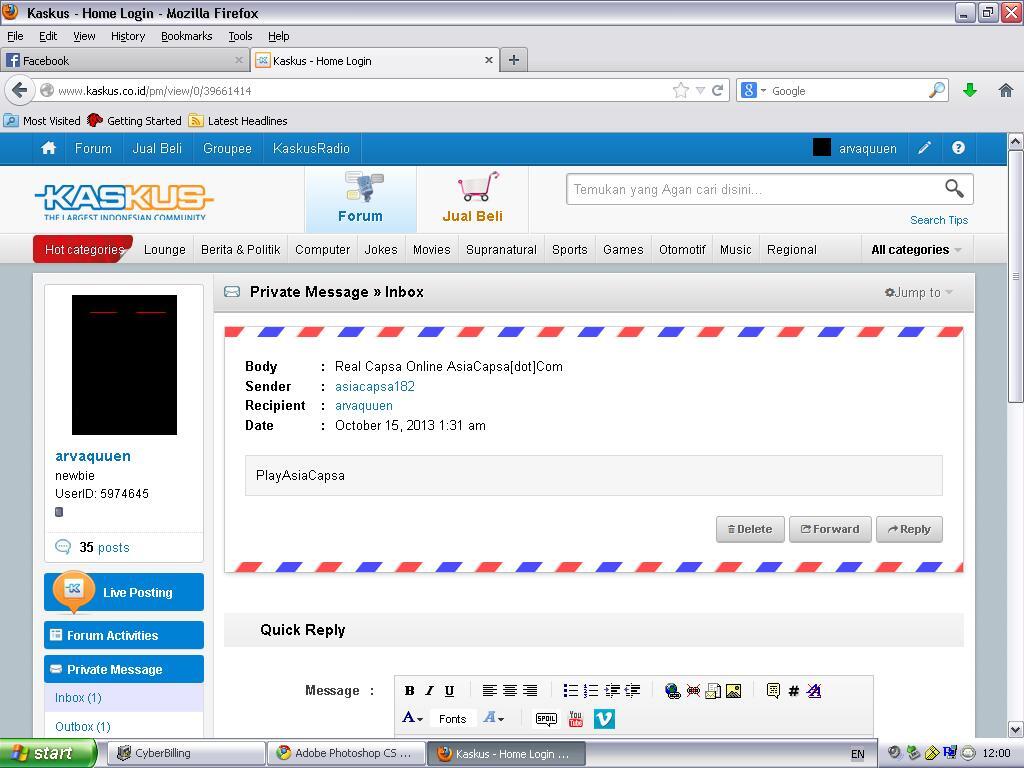
Task: Remove link with the unlink icon
Action: tap(693, 690)
